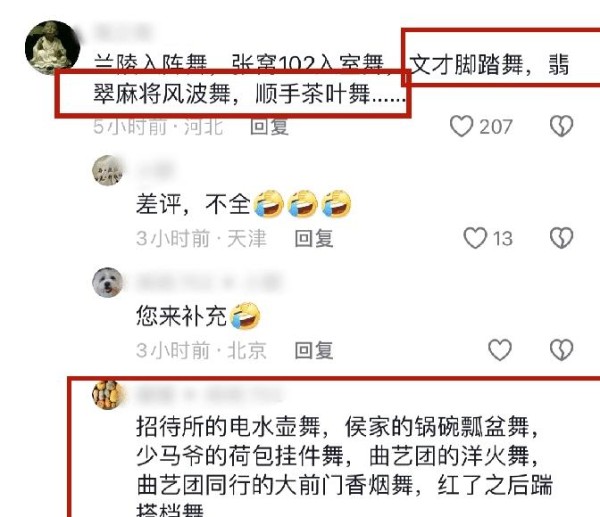Viewport: 600px width, 517px height.
Task: Like the 差评，不全 comment
Action: 475,238
